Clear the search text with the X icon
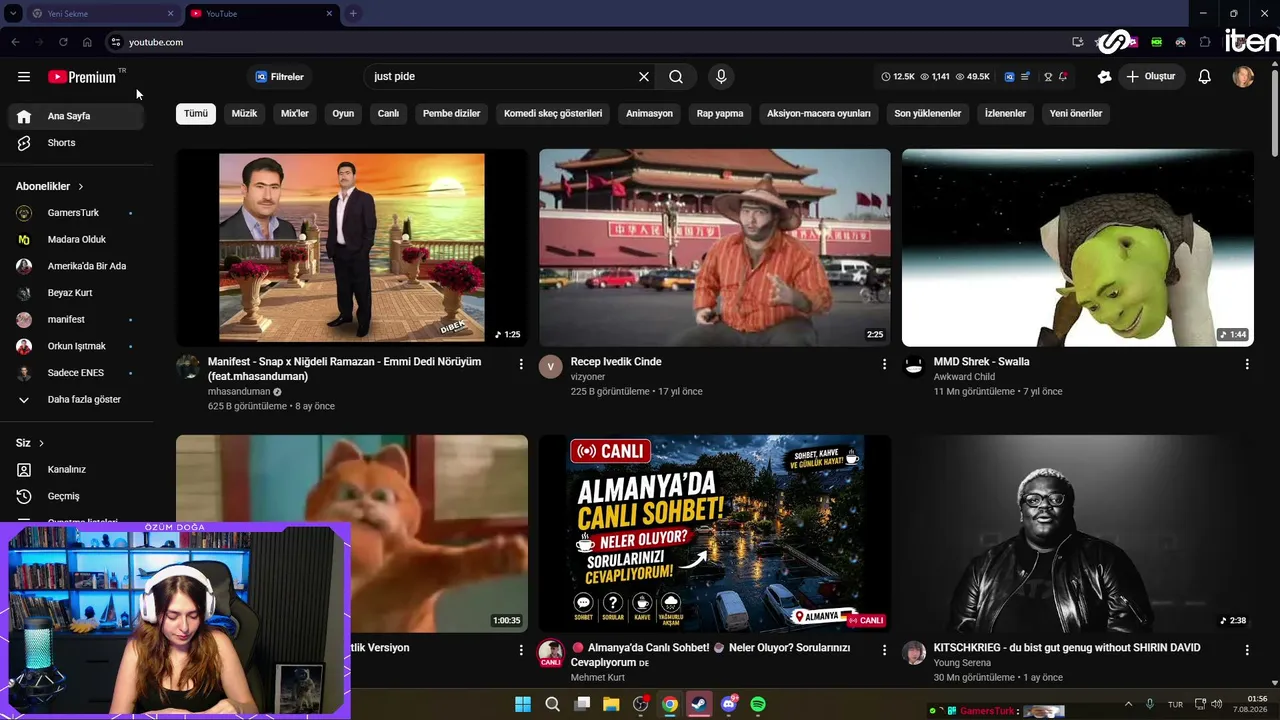Screen dimensions: 1280x720 [x=644, y=77]
